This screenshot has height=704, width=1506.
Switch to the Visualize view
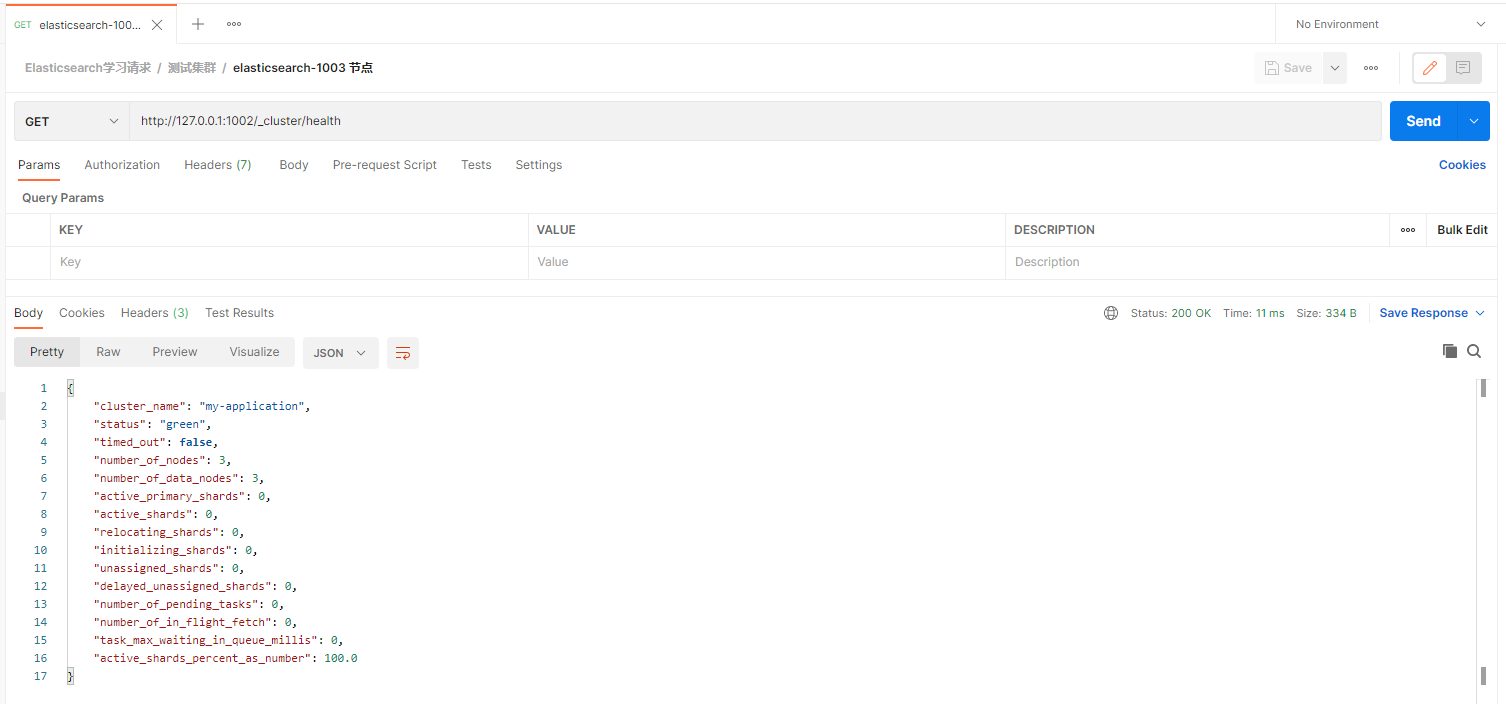click(x=254, y=352)
